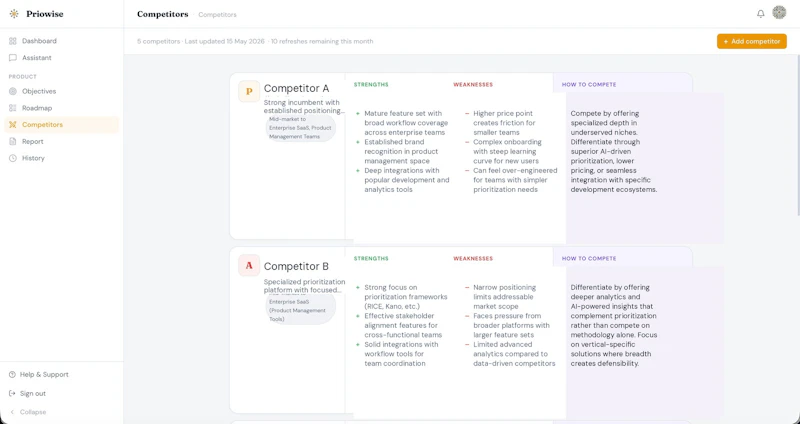Image resolution: width=800 pixels, height=424 pixels.
Task: Click '10 refreshes remaining this month' text
Action: click(322, 41)
